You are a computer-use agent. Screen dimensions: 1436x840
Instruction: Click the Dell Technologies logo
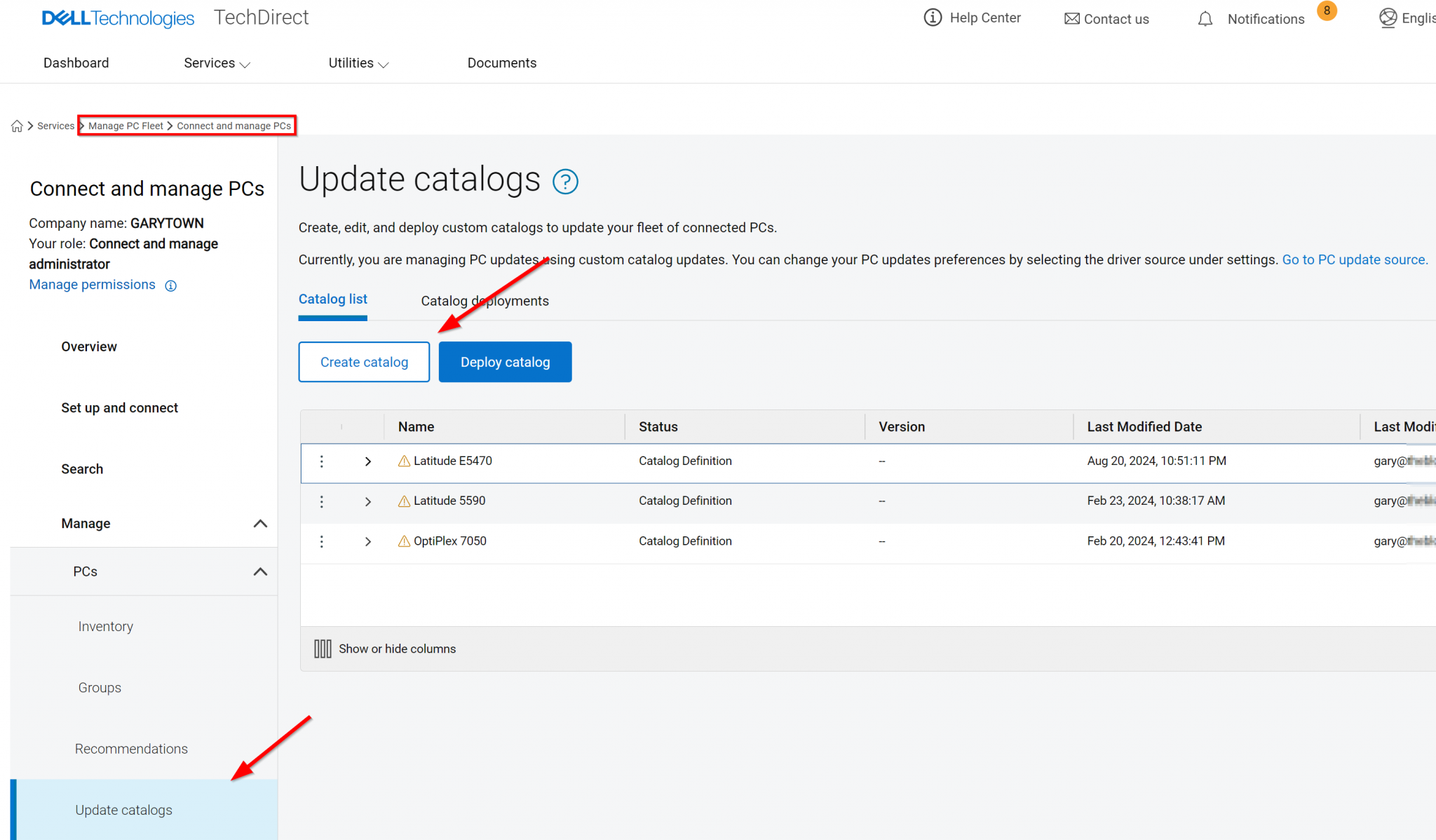pyautogui.click(x=118, y=18)
